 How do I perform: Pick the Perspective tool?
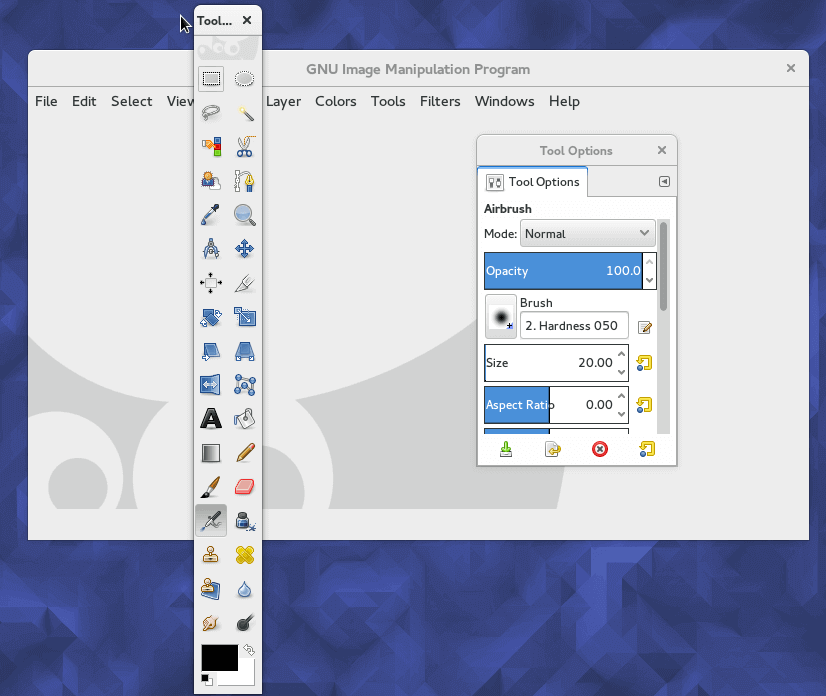tap(244, 351)
